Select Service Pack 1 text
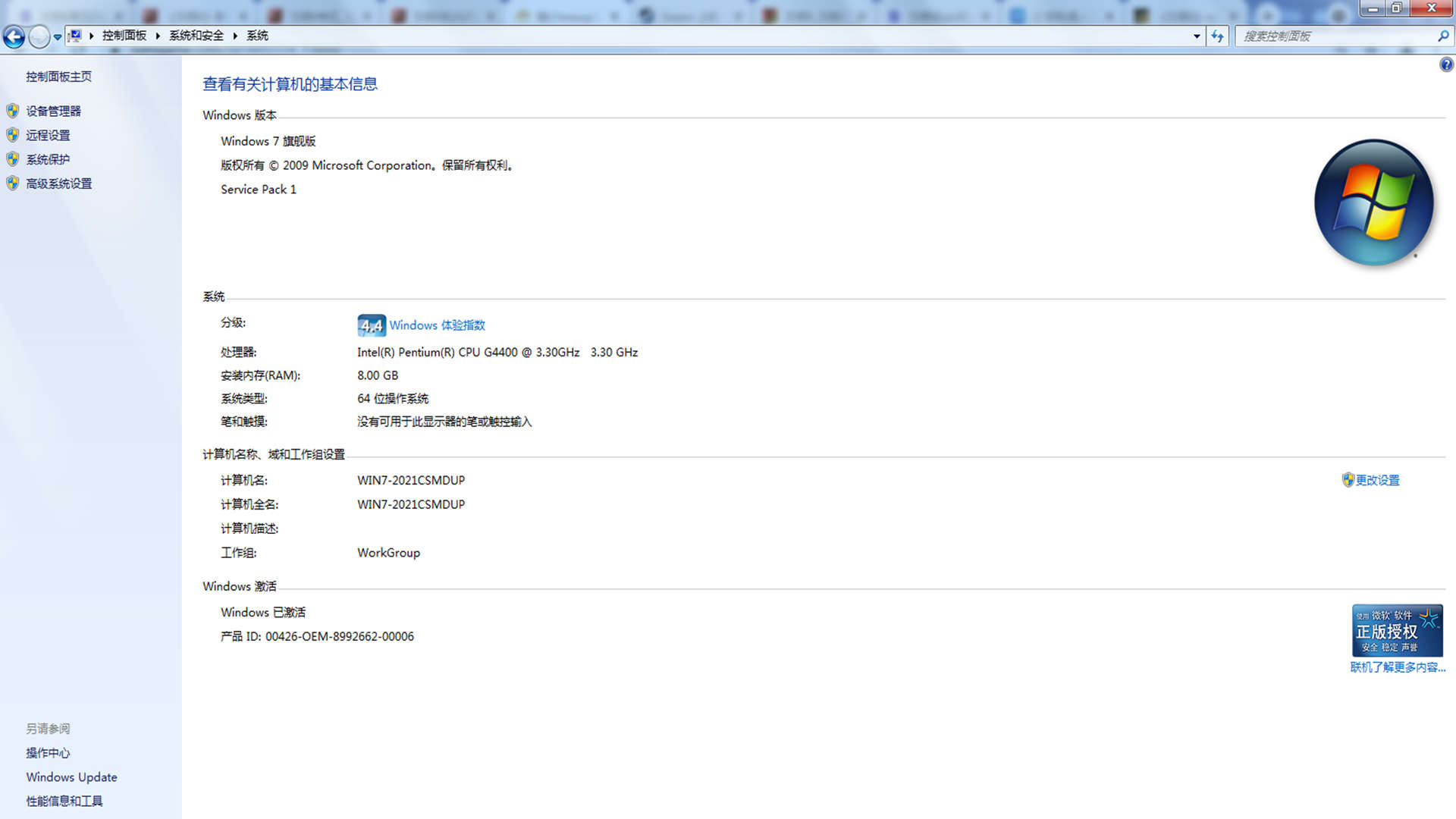This screenshot has height=819, width=1456. (259, 190)
